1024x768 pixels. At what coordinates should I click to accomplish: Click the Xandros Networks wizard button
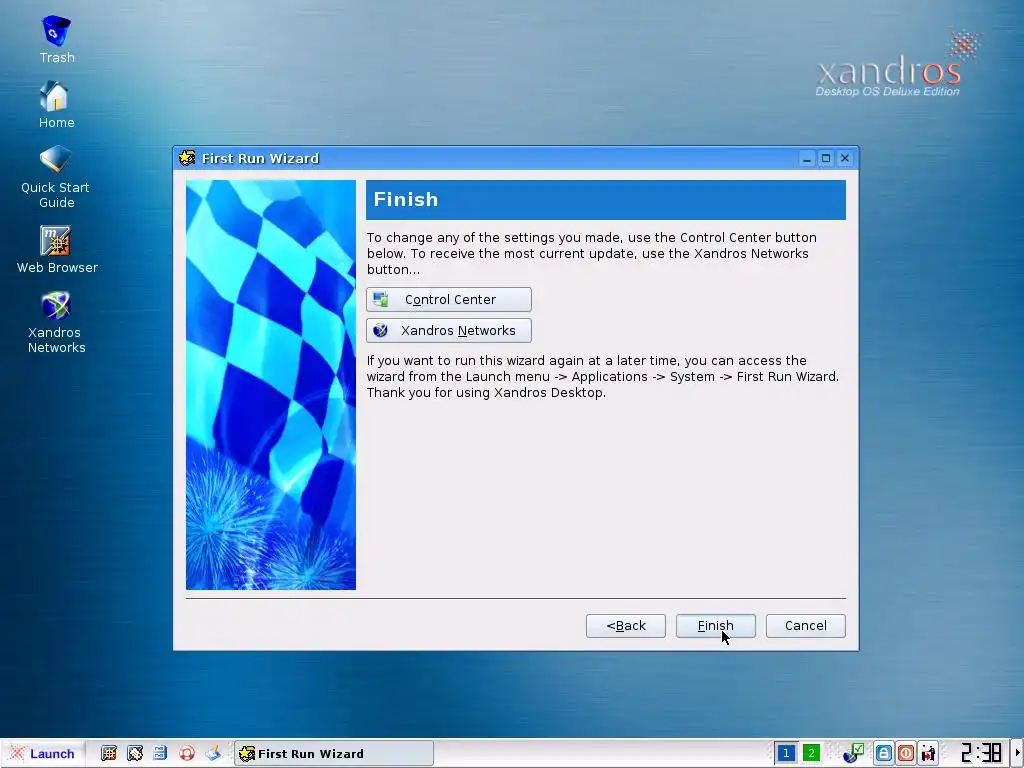point(449,330)
